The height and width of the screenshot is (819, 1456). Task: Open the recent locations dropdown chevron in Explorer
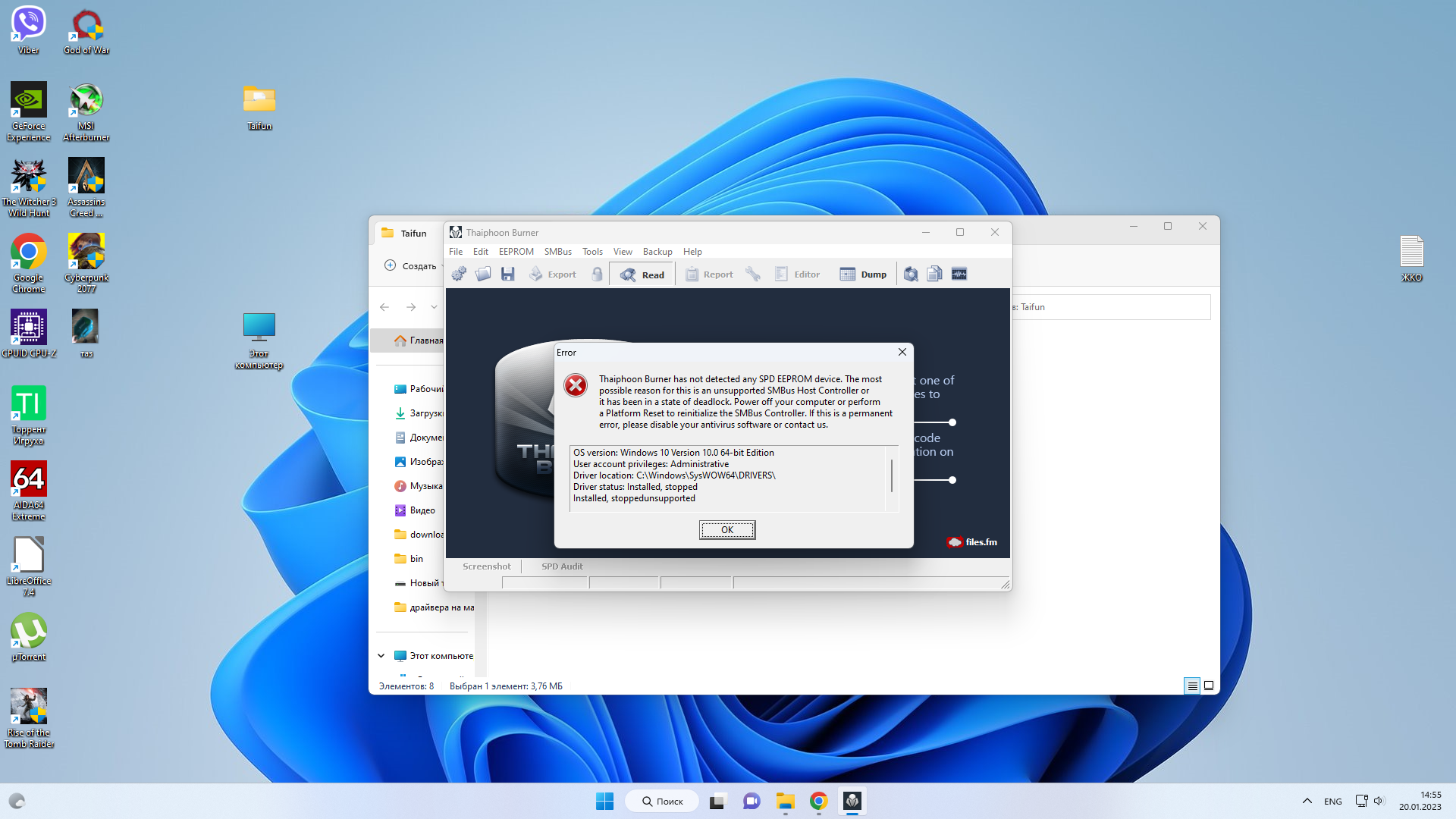pyautogui.click(x=434, y=307)
